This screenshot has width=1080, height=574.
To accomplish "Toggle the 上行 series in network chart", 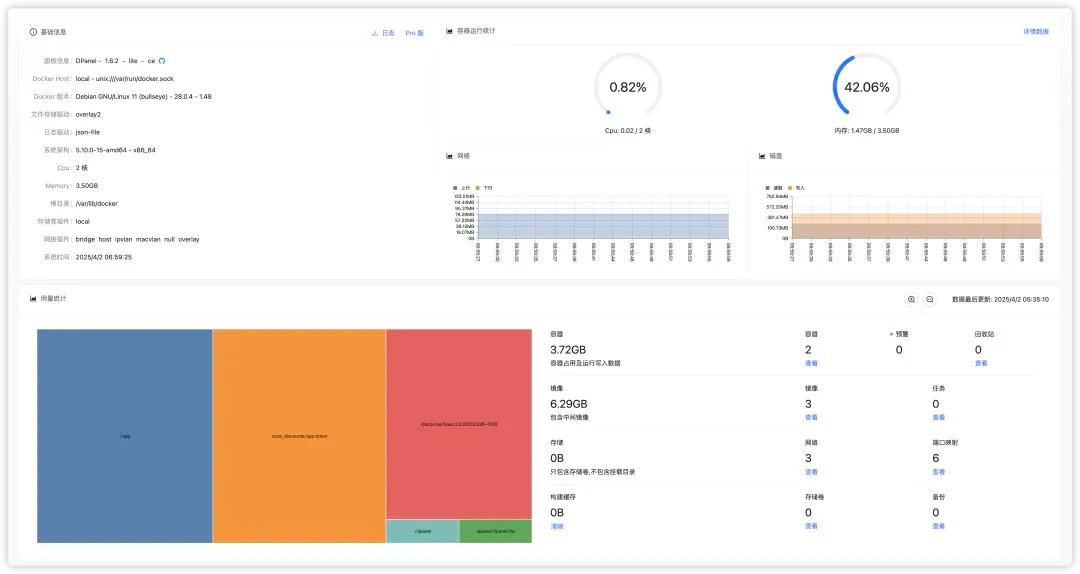I will click(461, 187).
